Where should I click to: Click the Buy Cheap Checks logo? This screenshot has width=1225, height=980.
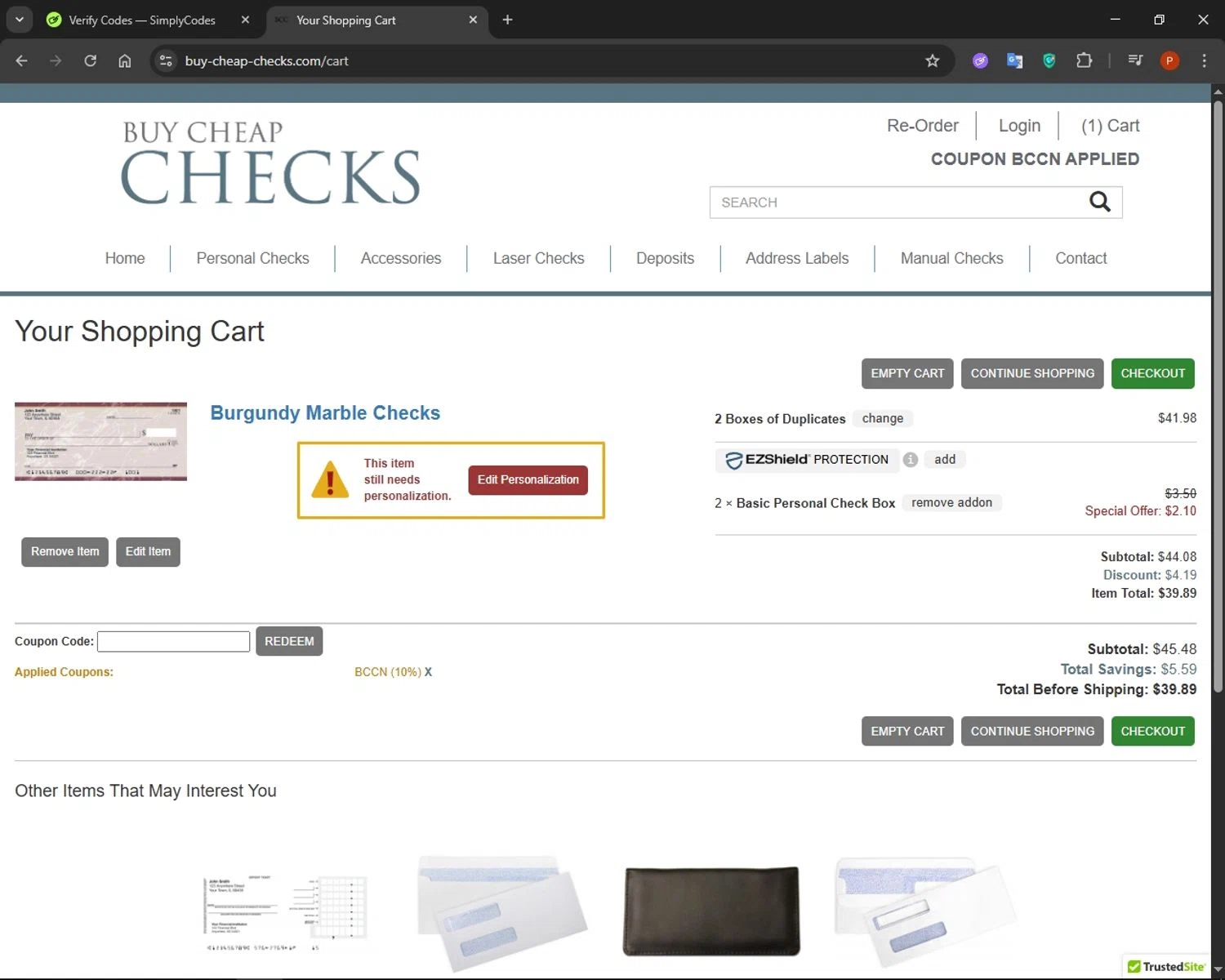tap(270, 163)
